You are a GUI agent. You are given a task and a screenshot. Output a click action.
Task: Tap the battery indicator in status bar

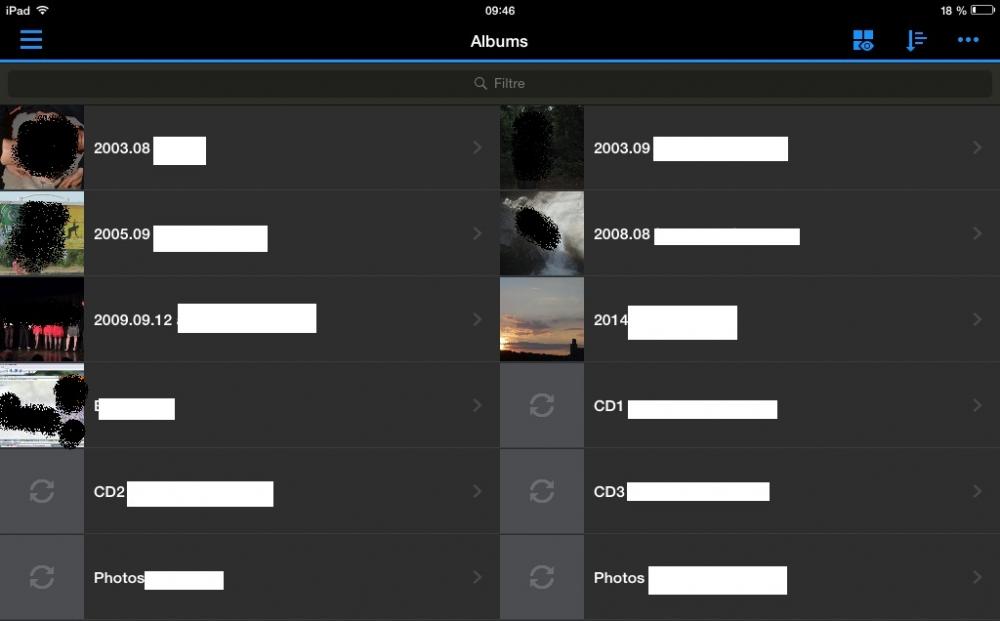click(x=982, y=10)
